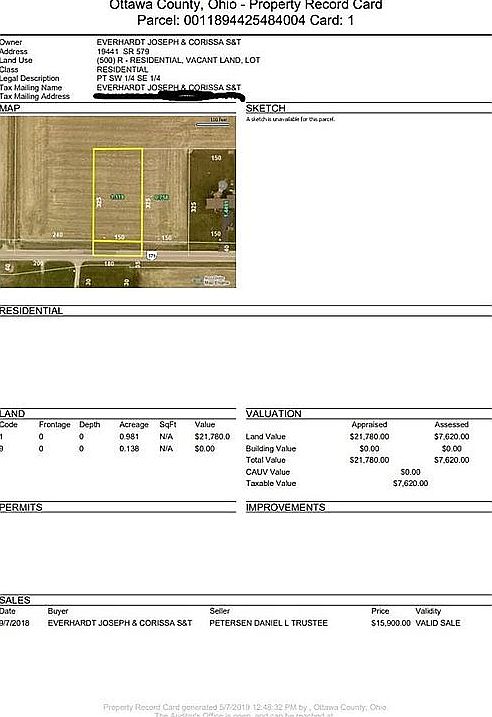The height and width of the screenshot is (717, 492).
Task: Click the green acreage label right of yellow parcel
Action: coord(161,198)
